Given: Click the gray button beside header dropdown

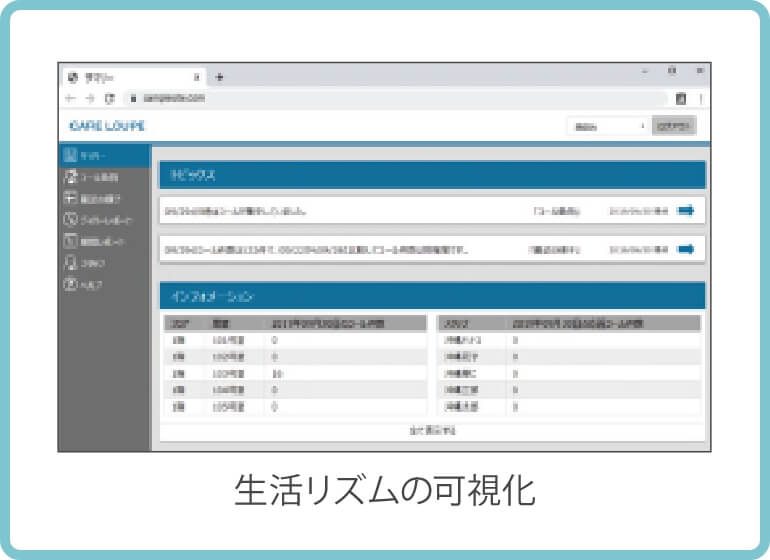Looking at the screenshot, I should (x=674, y=126).
